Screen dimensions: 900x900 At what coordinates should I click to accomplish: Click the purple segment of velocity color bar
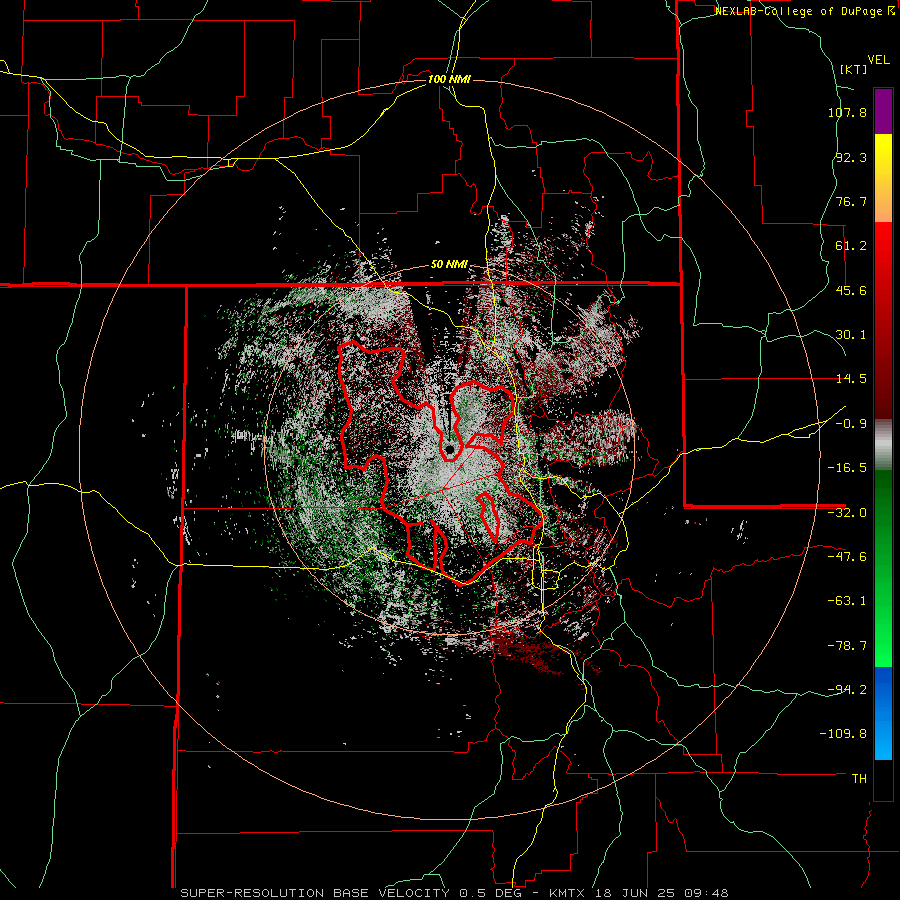(883, 111)
